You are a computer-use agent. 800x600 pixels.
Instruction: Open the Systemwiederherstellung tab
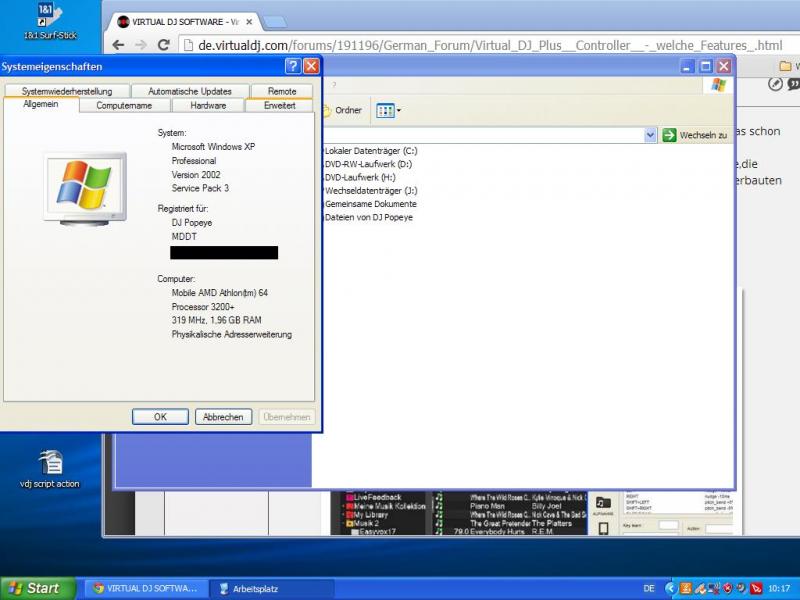(x=67, y=91)
